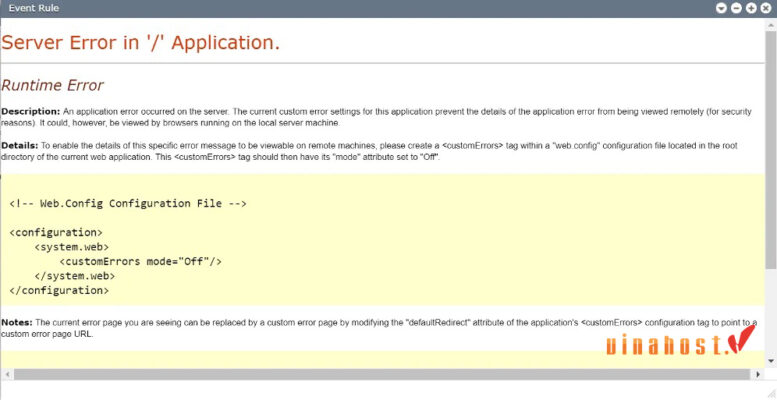Screen dimensions: 777x400
Task: Click the horizontal scrollbar thumb
Action: [x=381, y=374]
